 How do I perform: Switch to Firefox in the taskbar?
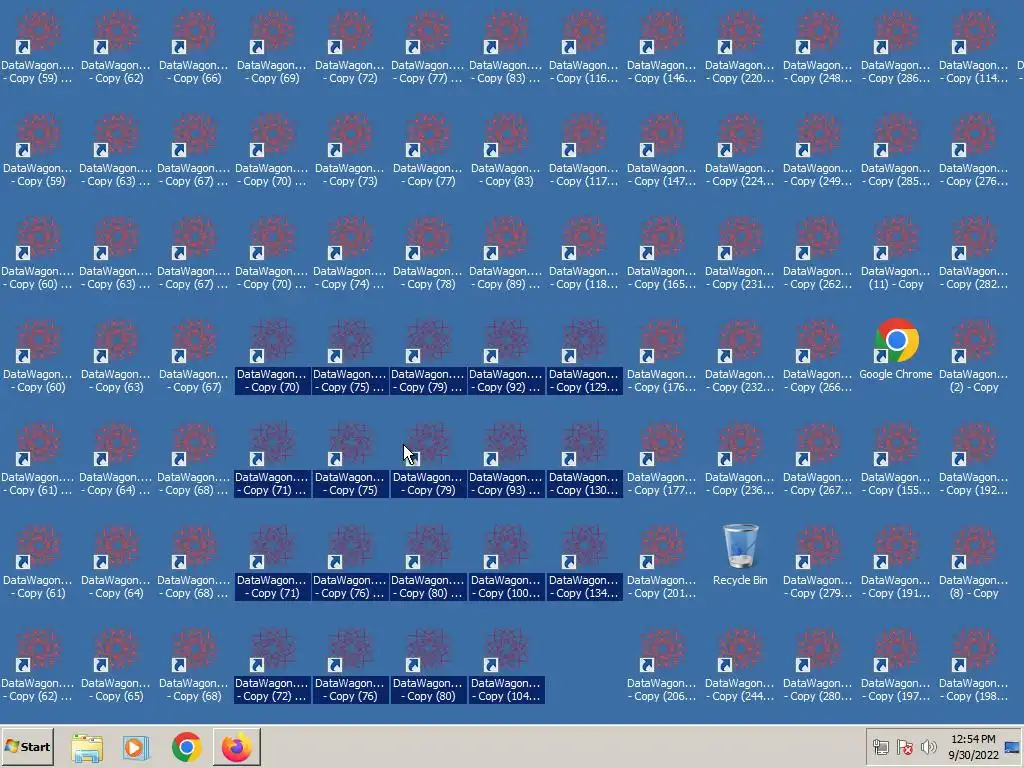(x=236, y=747)
